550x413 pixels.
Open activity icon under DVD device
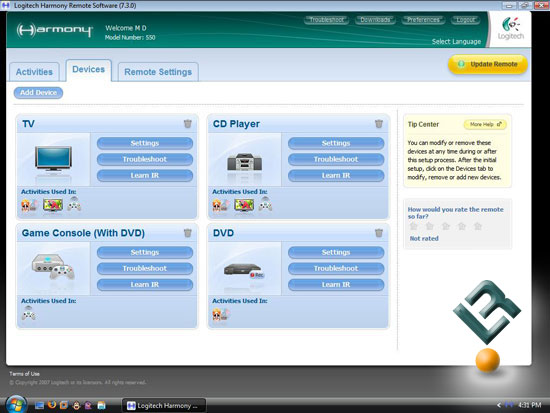tap(220, 314)
